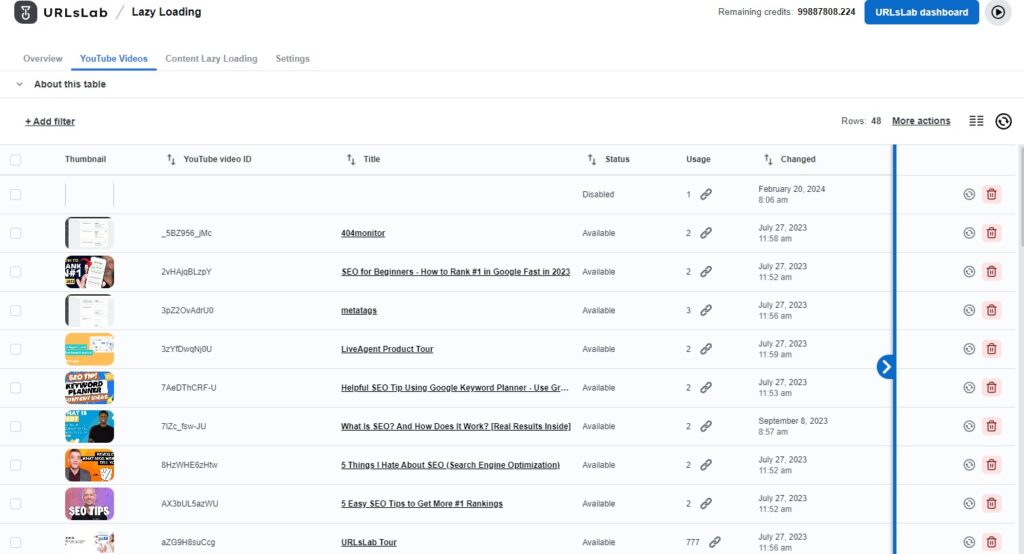Delete the Disabled row dated February 20

click(x=991, y=195)
